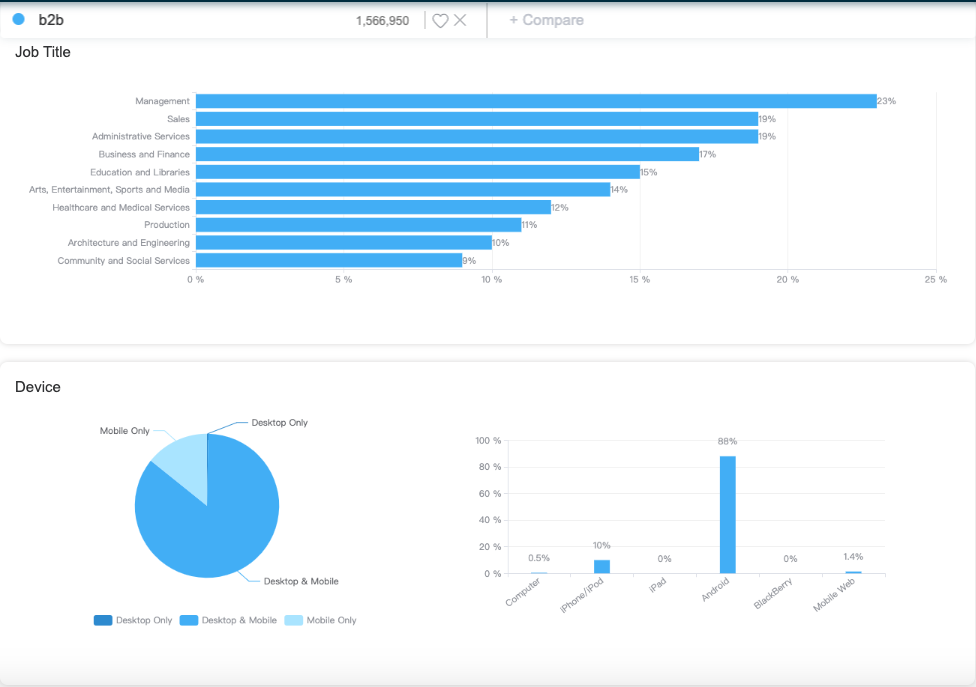Click the Management axis label

click(x=162, y=101)
